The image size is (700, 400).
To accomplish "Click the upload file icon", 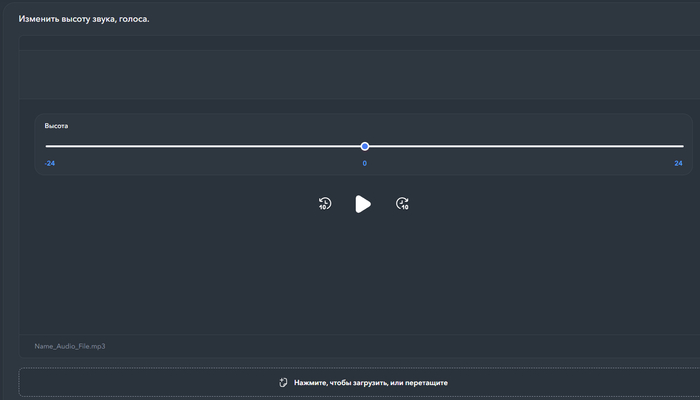I will tap(283, 382).
